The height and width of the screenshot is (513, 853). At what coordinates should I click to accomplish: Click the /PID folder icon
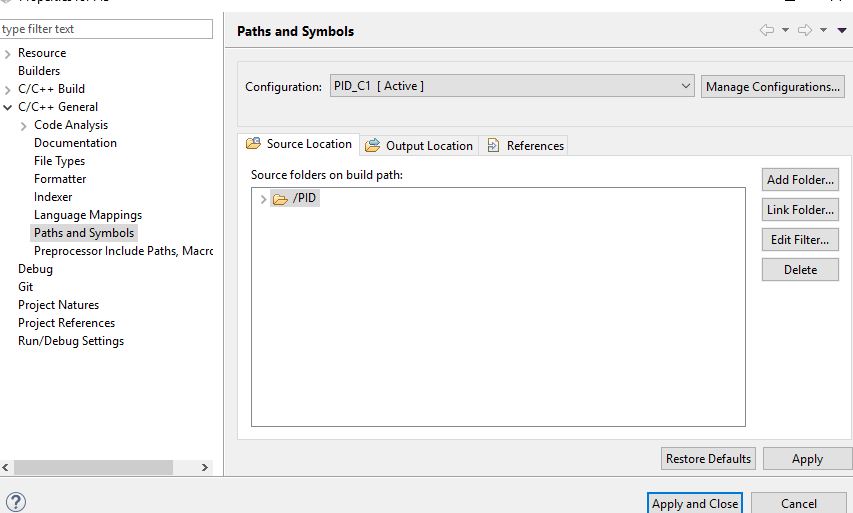pyautogui.click(x=280, y=199)
